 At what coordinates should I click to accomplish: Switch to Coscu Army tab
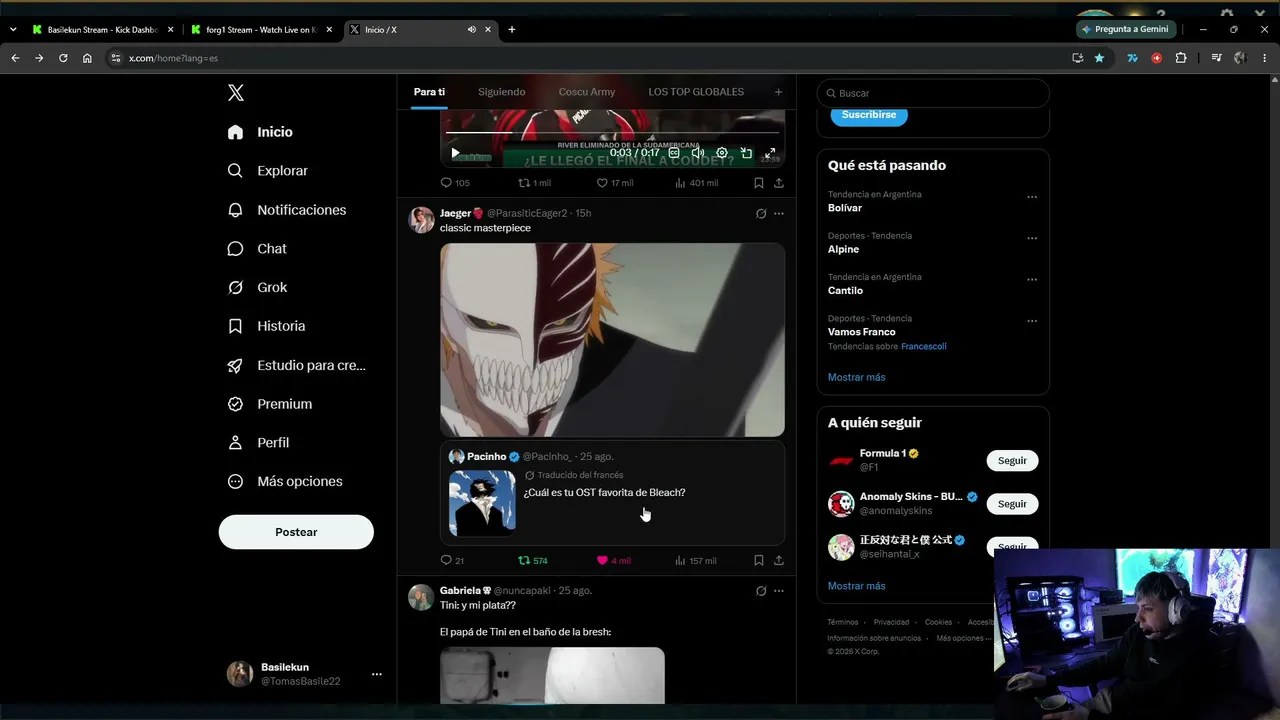(587, 92)
